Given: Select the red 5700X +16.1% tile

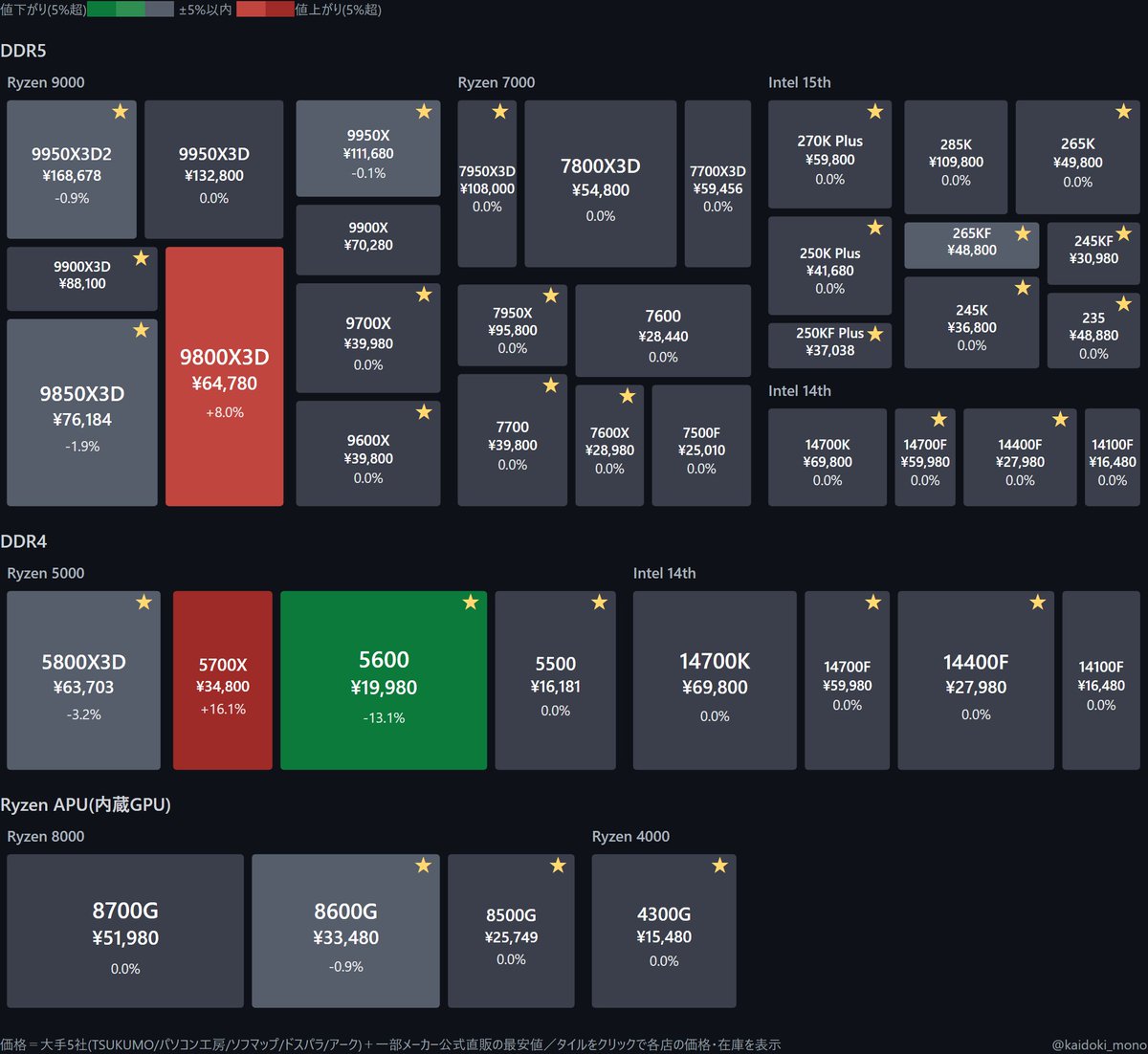Looking at the screenshot, I should pos(223,680).
